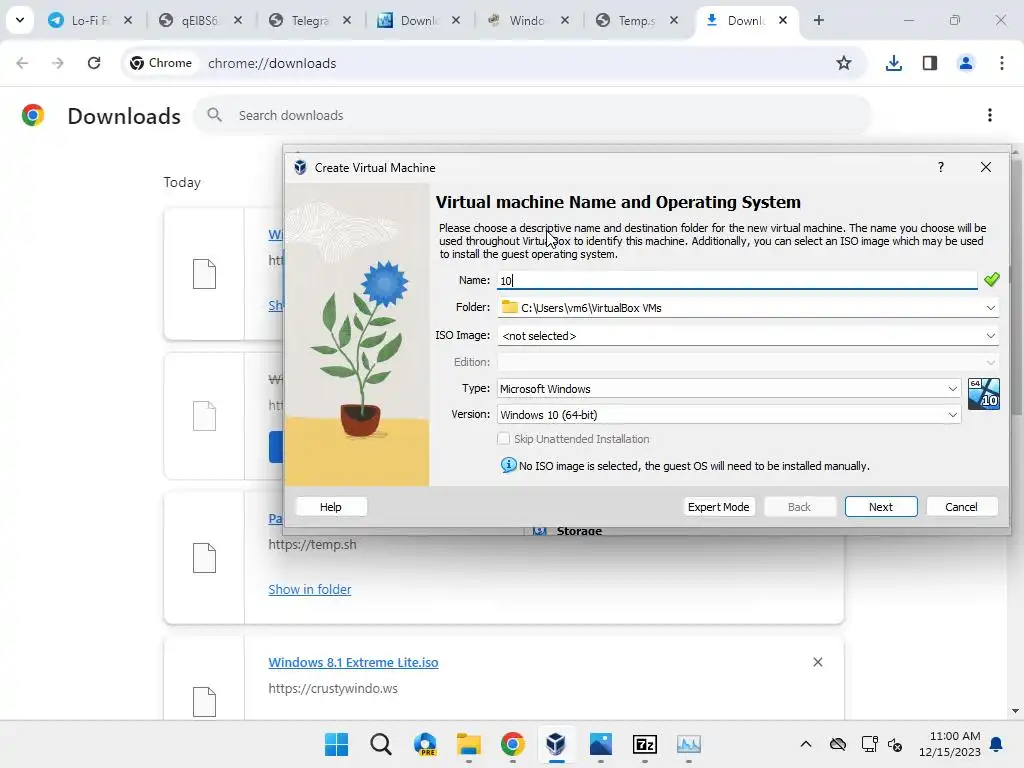
Task: Open Photos app from taskbar
Action: coord(601,744)
